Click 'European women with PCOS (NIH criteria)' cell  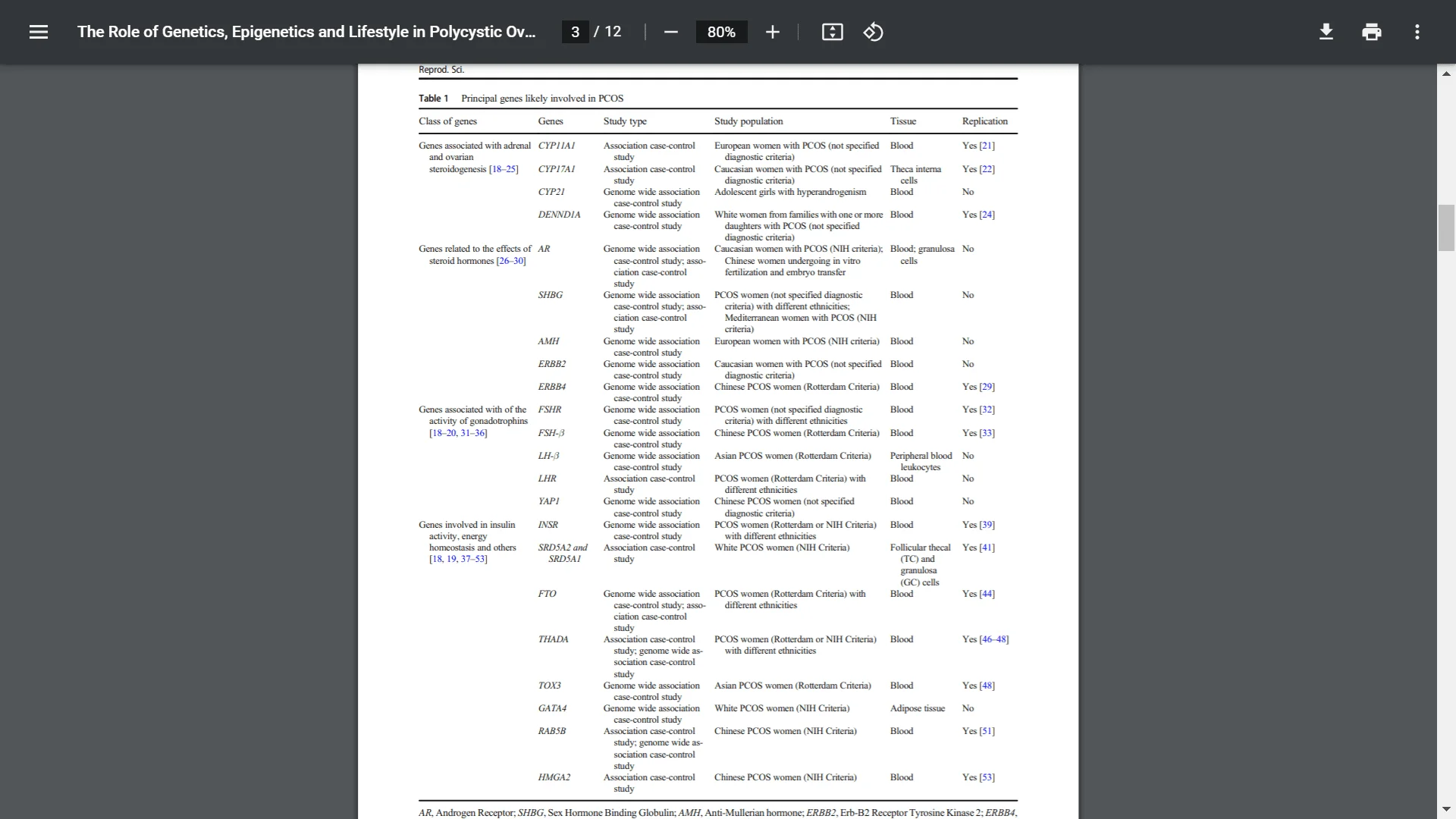click(796, 341)
